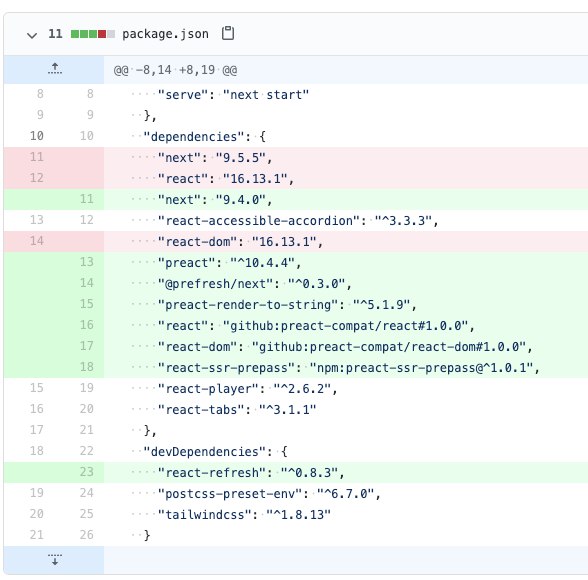588x580 pixels.
Task: Select removed line "next": "9.5.5"
Action: pos(296,157)
